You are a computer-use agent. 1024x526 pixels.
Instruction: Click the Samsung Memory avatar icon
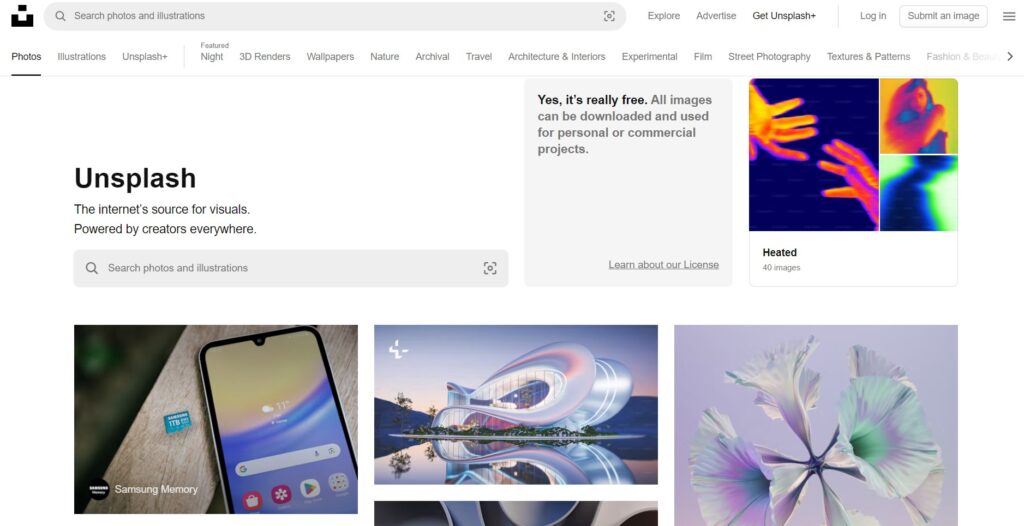(99, 489)
